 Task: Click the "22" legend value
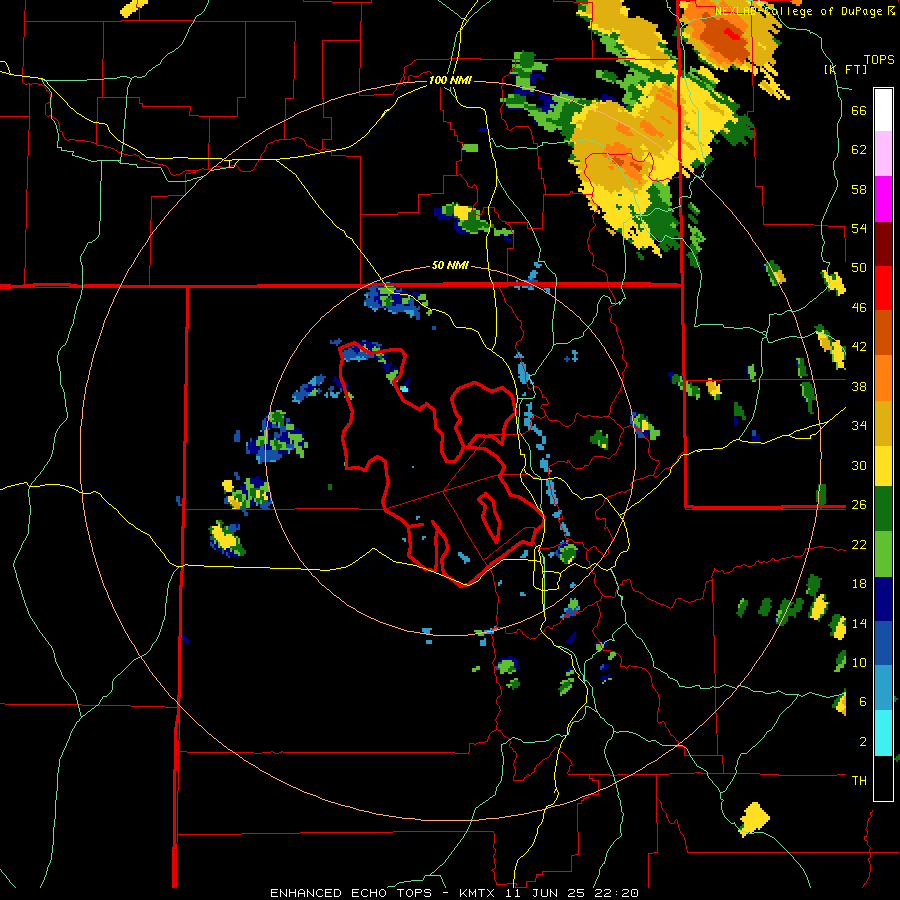click(x=859, y=545)
